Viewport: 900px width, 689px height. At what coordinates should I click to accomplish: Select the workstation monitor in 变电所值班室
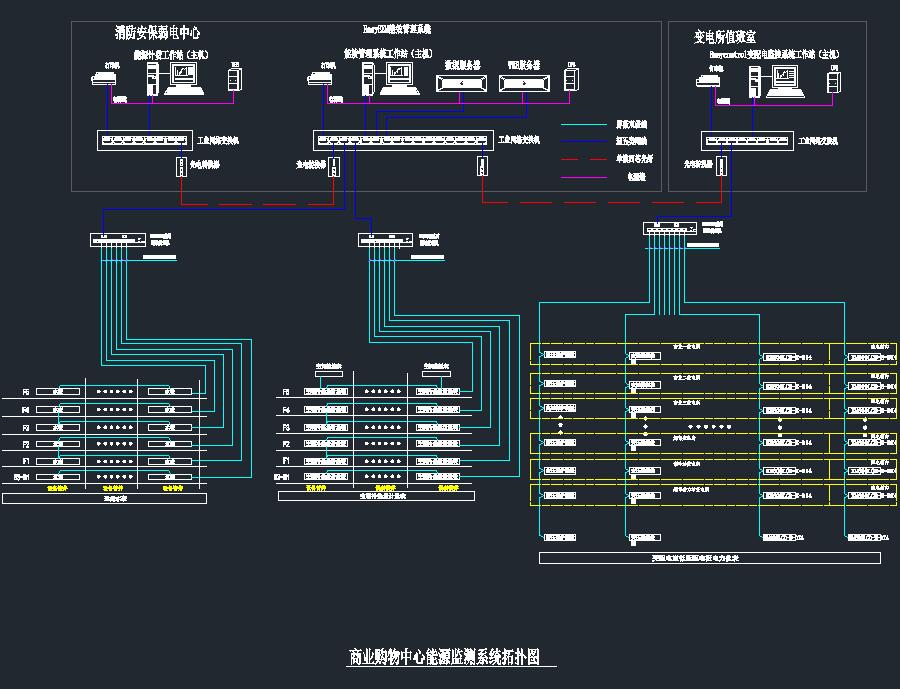coord(786,79)
